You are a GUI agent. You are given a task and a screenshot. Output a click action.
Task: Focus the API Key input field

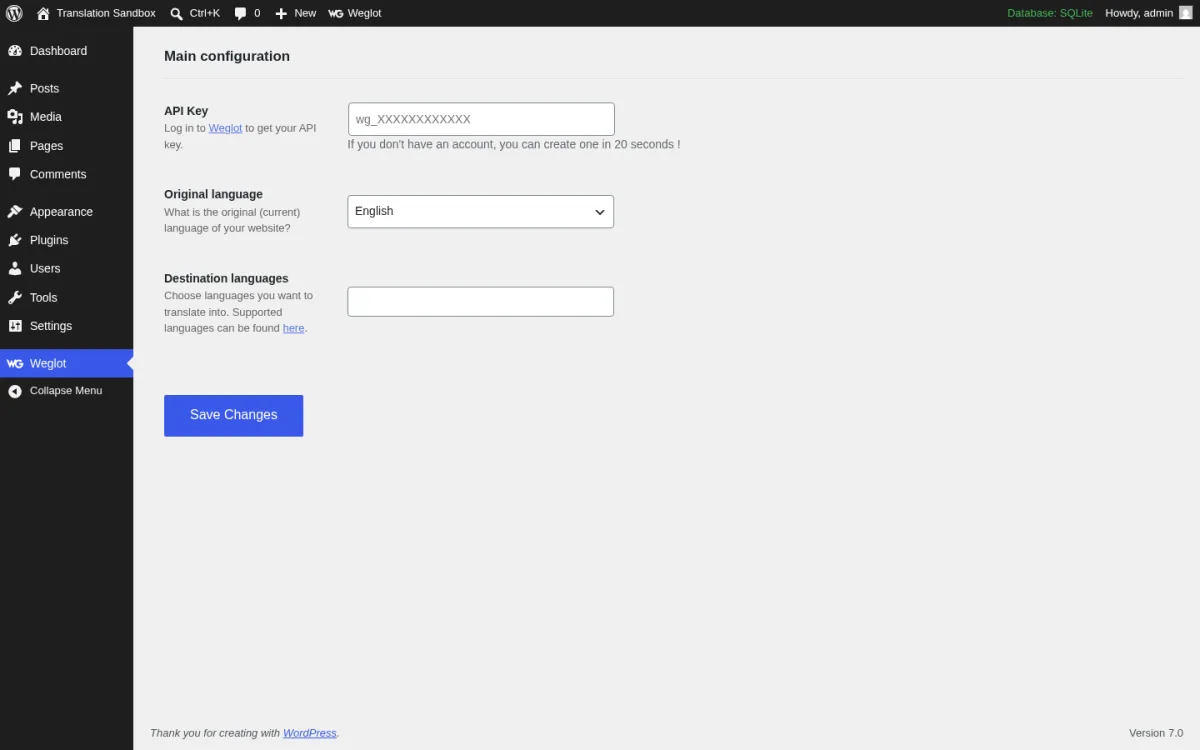[x=481, y=119]
